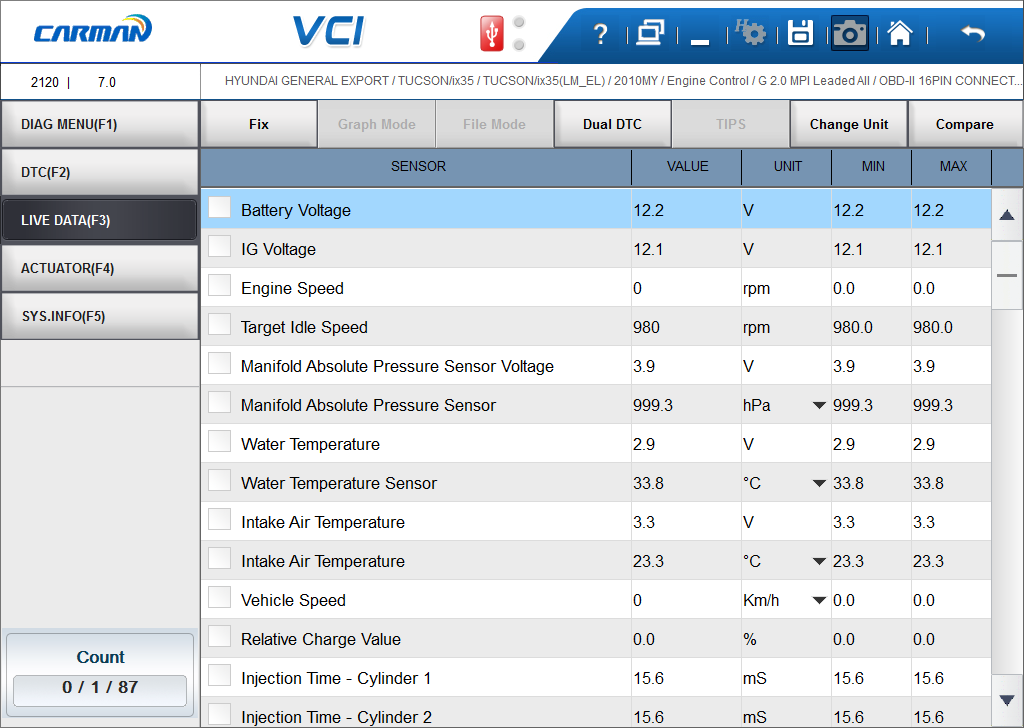1024x728 pixels.
Task: Open ACTUATOR(F4) section
Action: [x=99, y=268]
